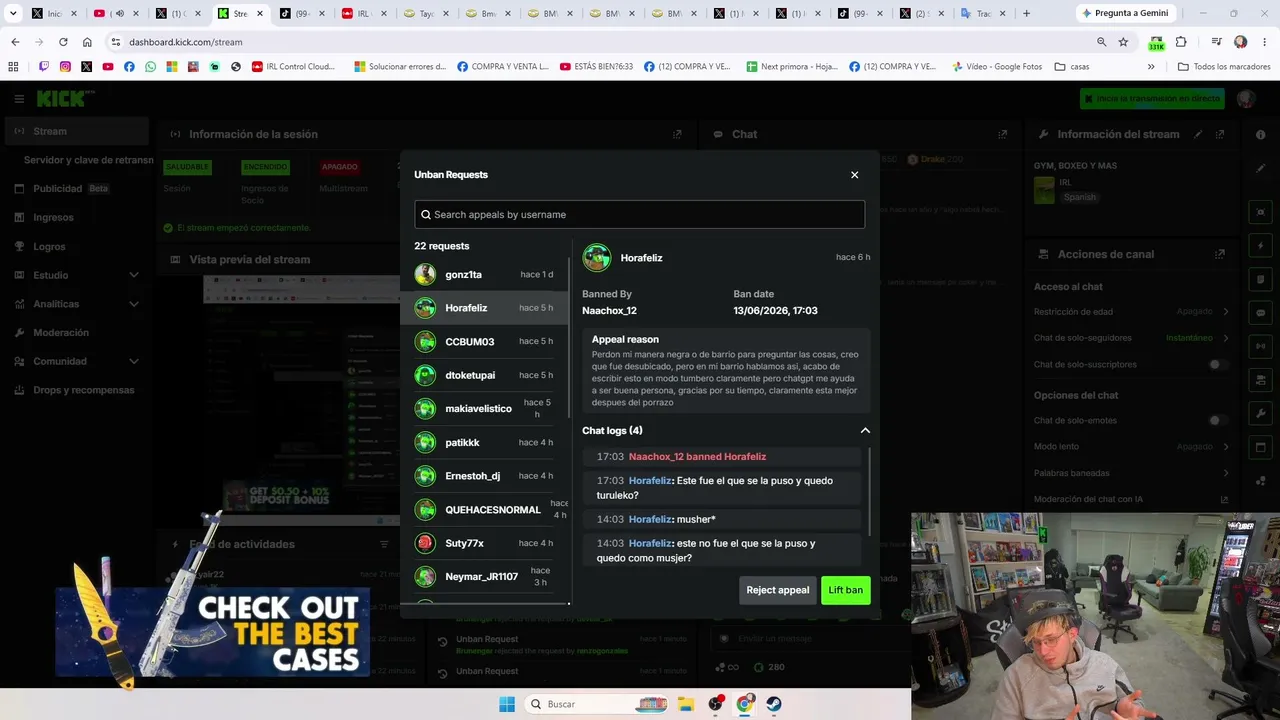Close the Unban Requests dialog
The height and width of the screenshot is (720, 1280).
854,175
